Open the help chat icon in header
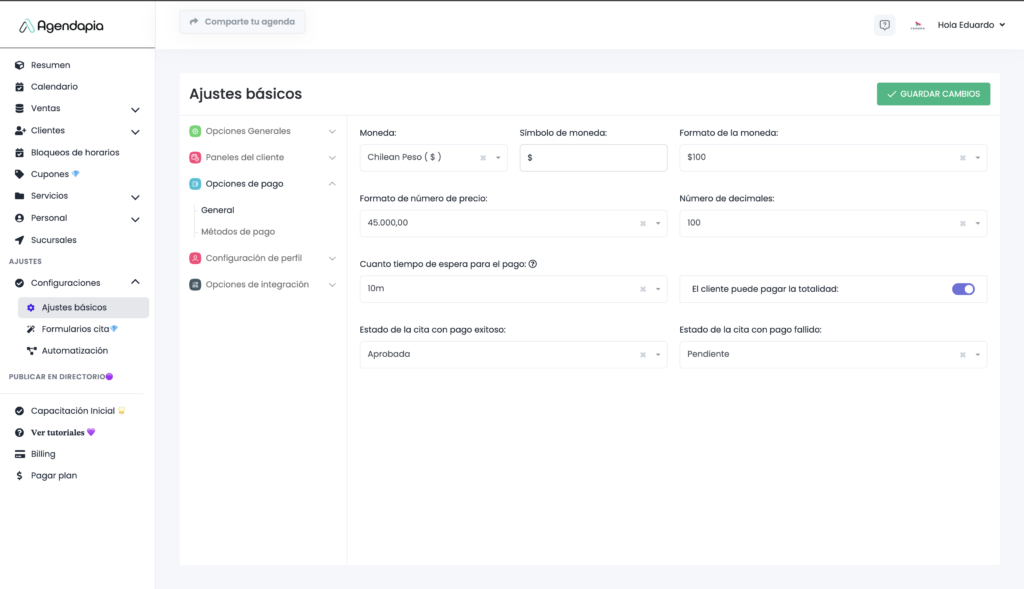The height and width of the screenshot is (589, 1024). (884, 25)
